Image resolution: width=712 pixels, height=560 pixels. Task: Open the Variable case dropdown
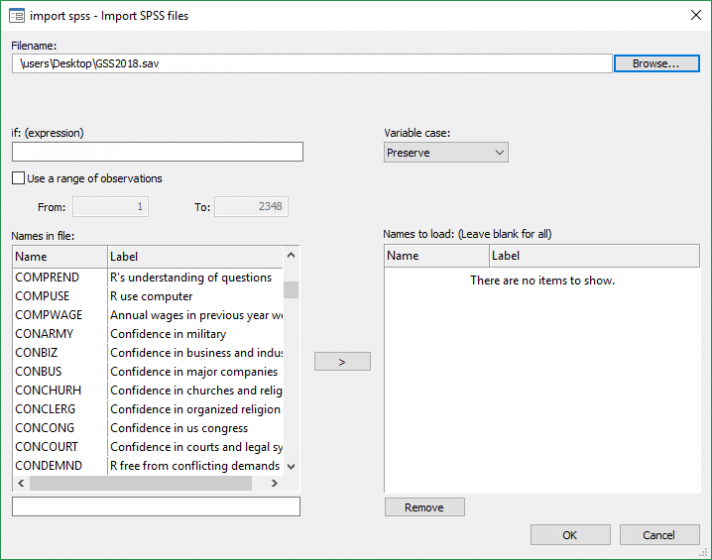pyautogui.click(x=446, y=153)
